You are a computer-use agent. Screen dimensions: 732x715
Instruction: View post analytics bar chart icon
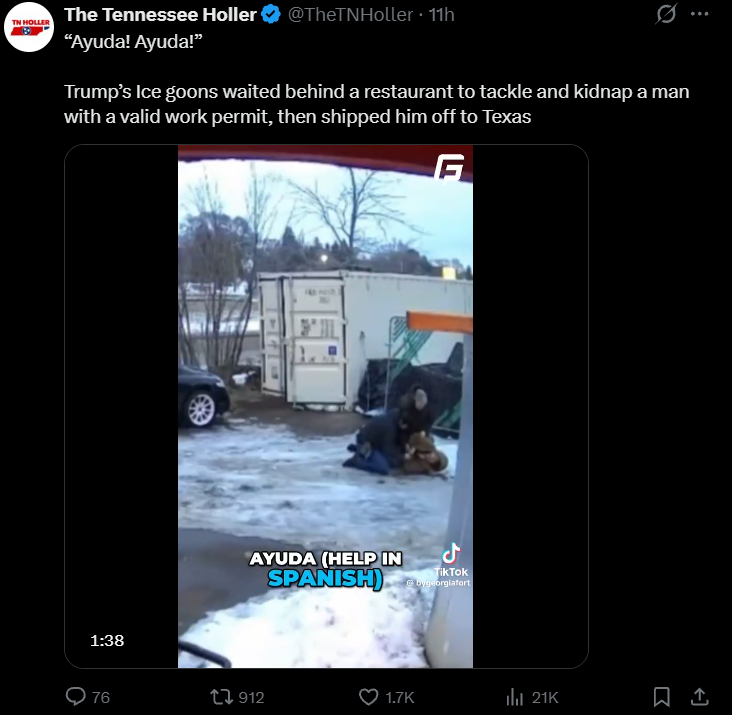(514, 697)
